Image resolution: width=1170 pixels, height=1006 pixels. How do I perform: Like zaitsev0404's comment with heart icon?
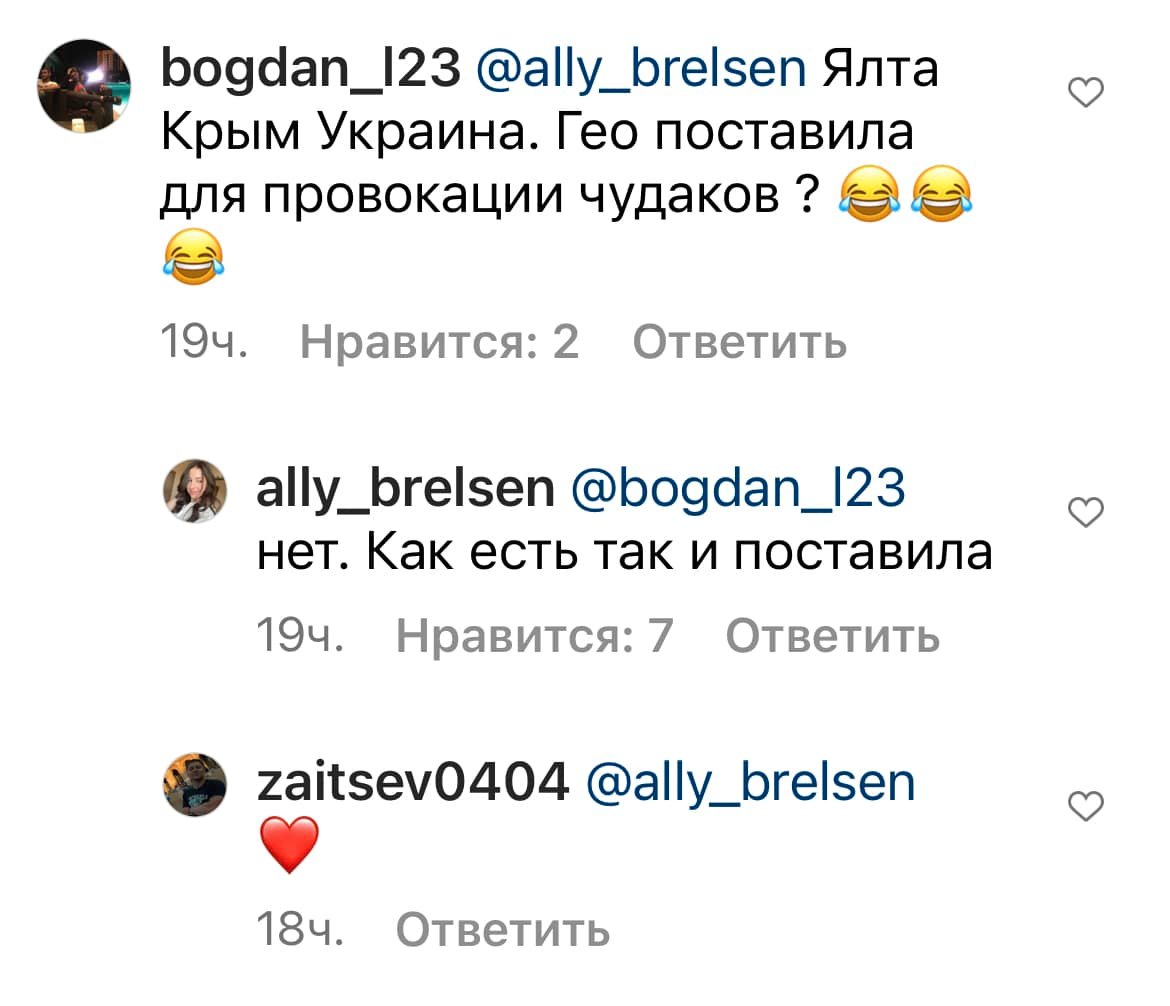click(1086, 806)
